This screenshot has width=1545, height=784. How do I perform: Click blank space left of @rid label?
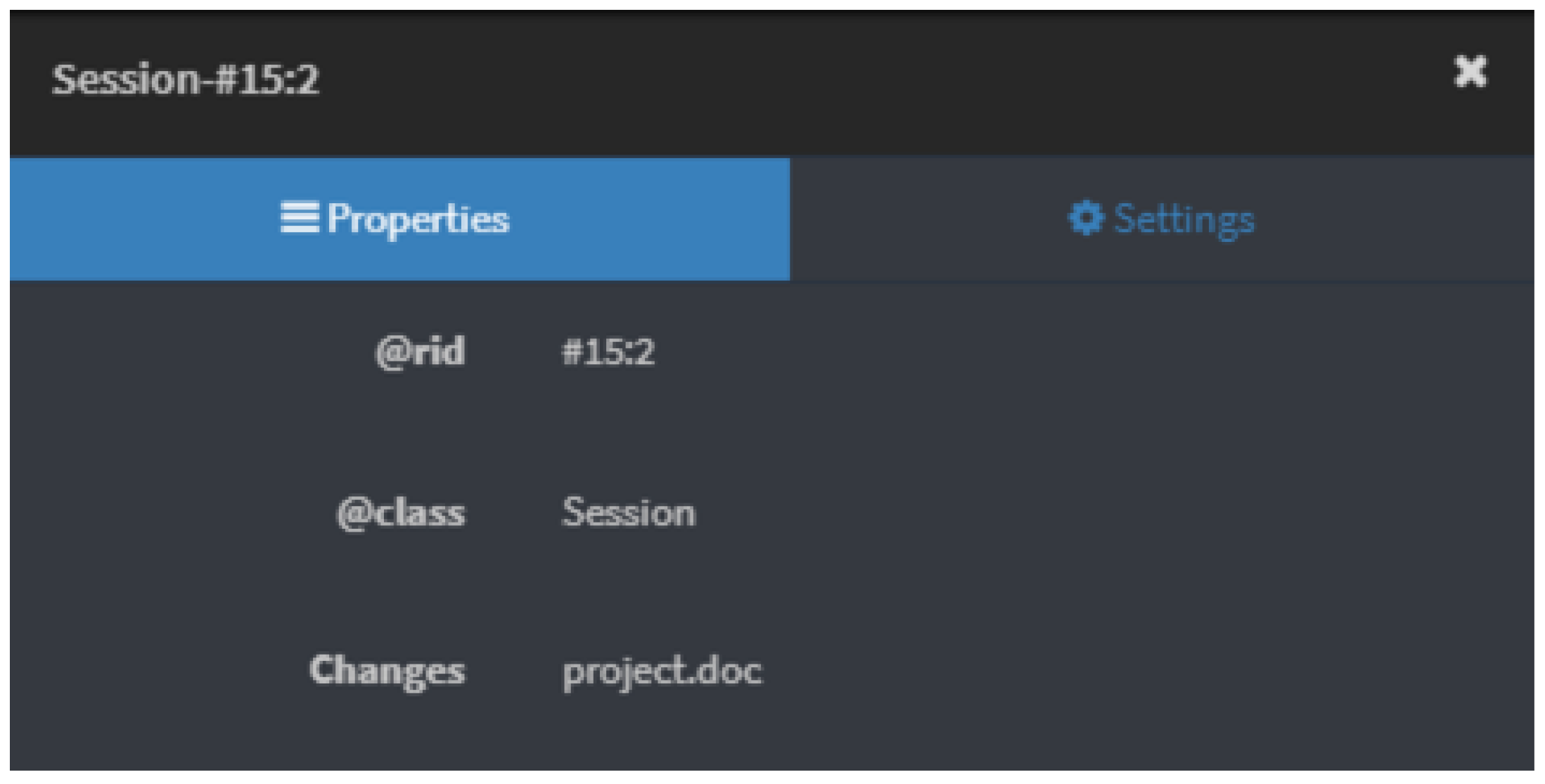pyautogui.click(x=176, y=351)
